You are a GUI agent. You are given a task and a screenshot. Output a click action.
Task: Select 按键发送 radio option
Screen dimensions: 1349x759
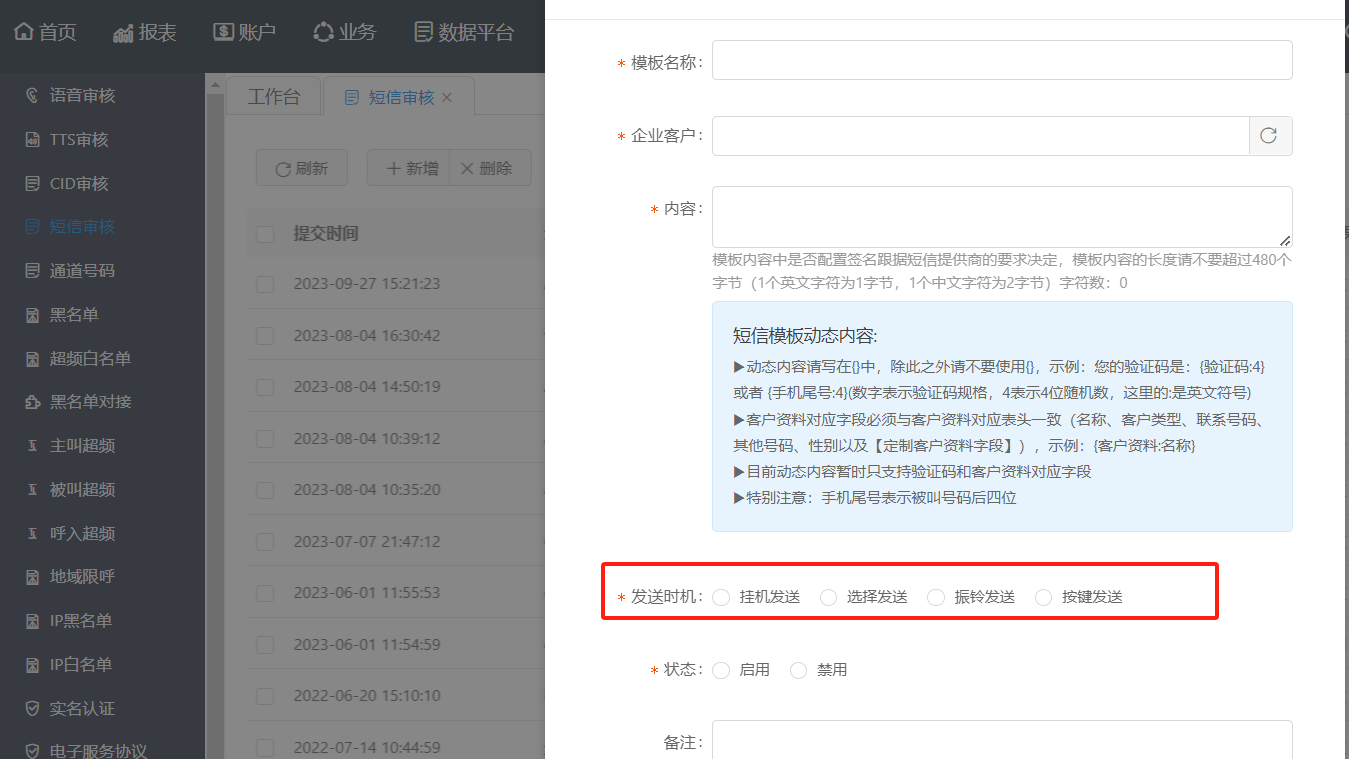[1043, 598]
